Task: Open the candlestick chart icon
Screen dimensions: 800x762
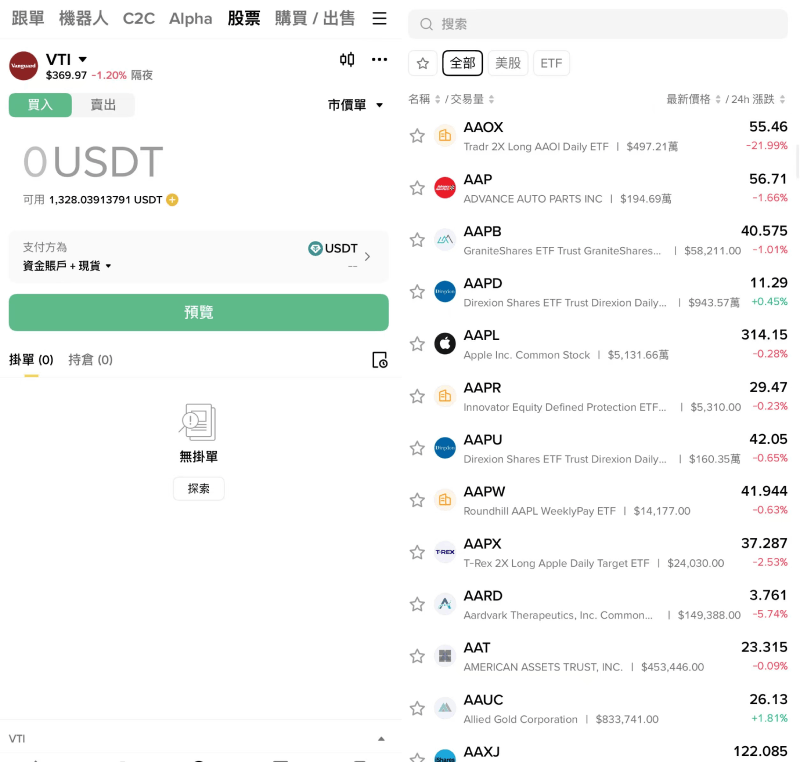Action: (x=347, y=60)
